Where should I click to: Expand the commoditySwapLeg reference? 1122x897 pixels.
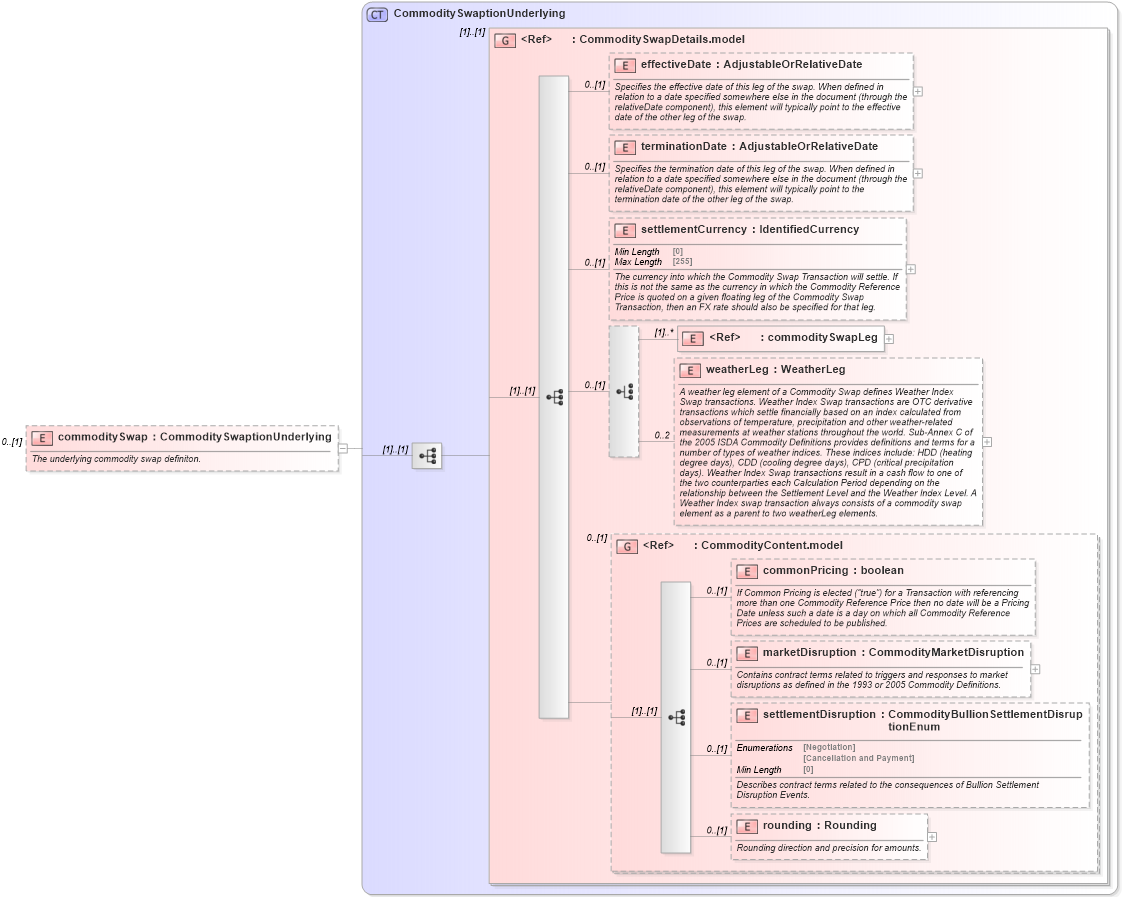[x=889, y=339]
